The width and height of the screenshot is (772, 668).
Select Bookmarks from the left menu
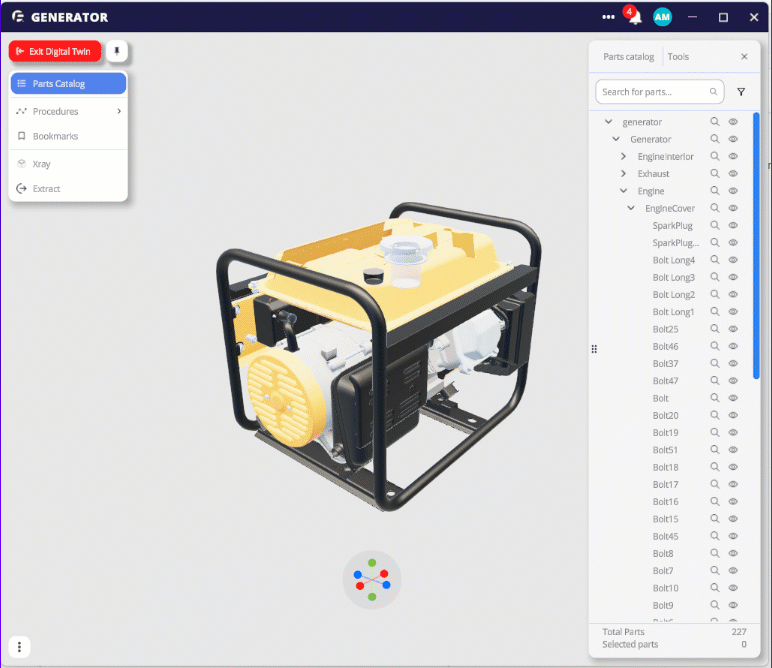pyautogui.click(x=55, y=136)
